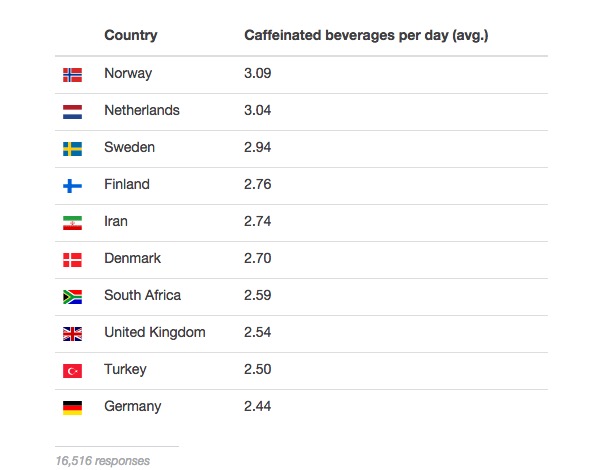
Task: Select the Norway country name
Action: [x=128, y=74]
